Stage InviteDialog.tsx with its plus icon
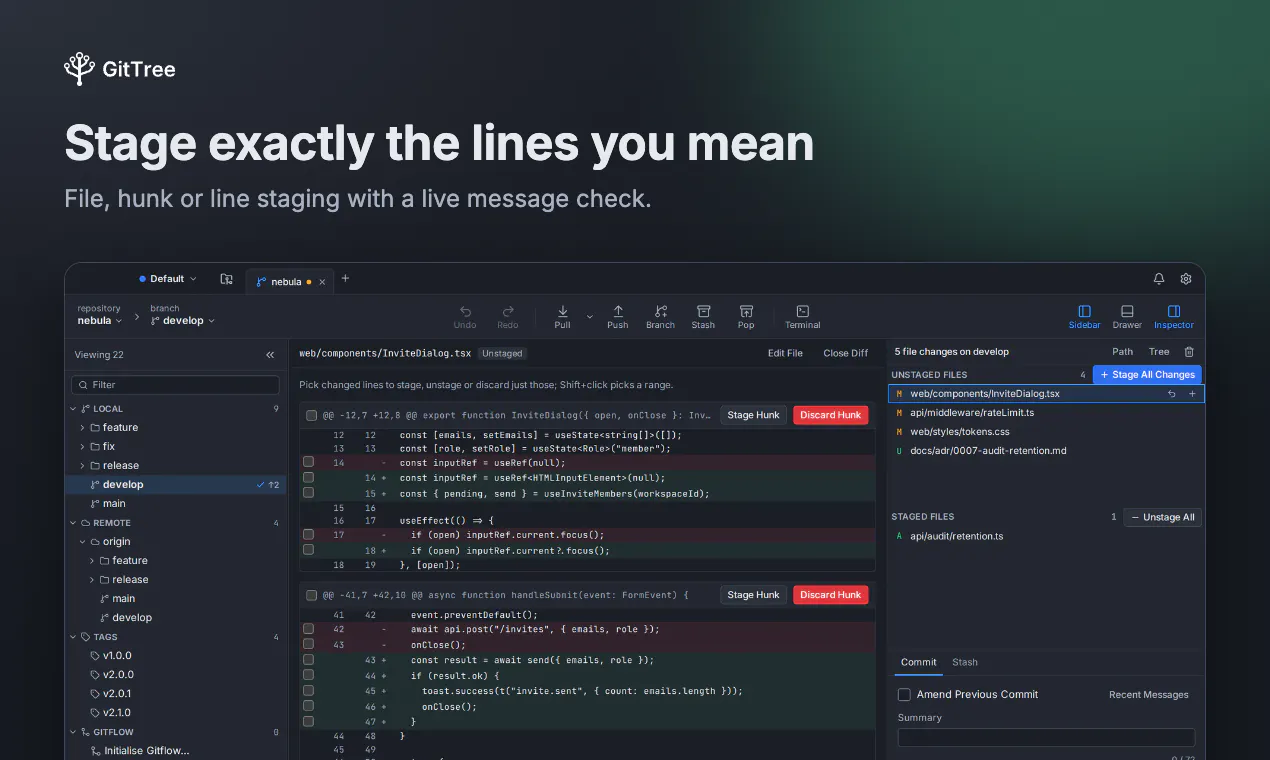This screenshot has height=760, width=1270. (x=1192, y=394)
